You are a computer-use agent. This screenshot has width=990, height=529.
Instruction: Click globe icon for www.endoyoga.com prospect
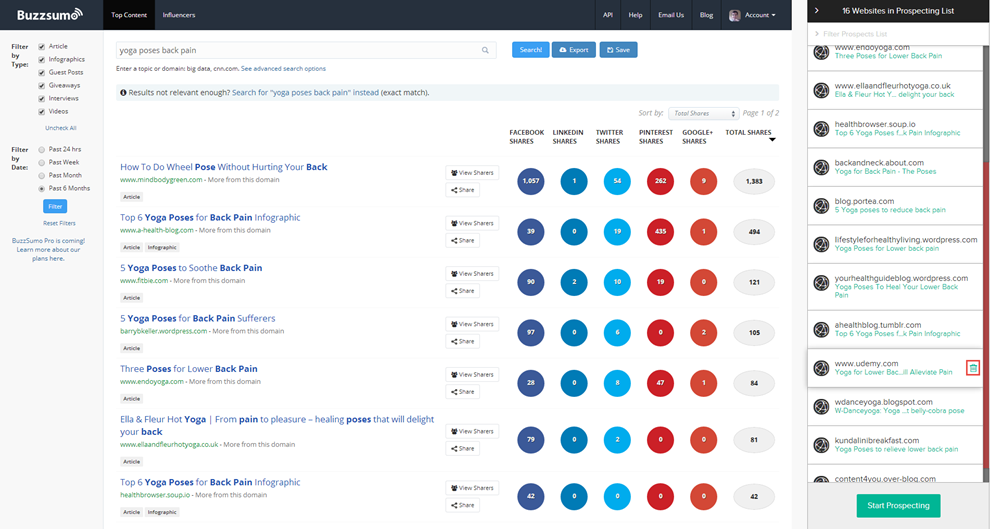pyautogui.click(x=821, y=52)
